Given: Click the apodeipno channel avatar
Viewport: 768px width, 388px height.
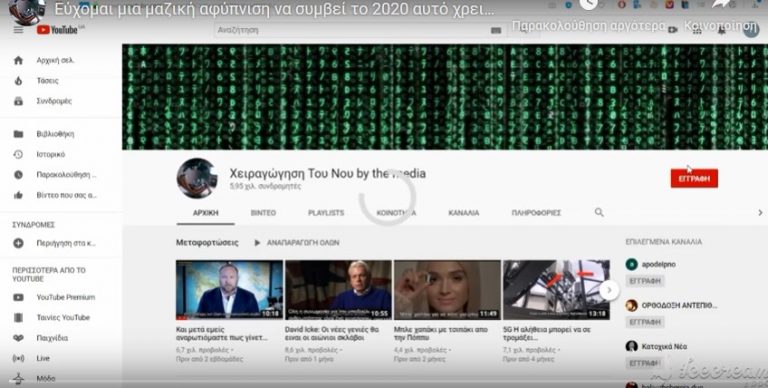Looking at the screenshot, I should [x=631, y=265].
